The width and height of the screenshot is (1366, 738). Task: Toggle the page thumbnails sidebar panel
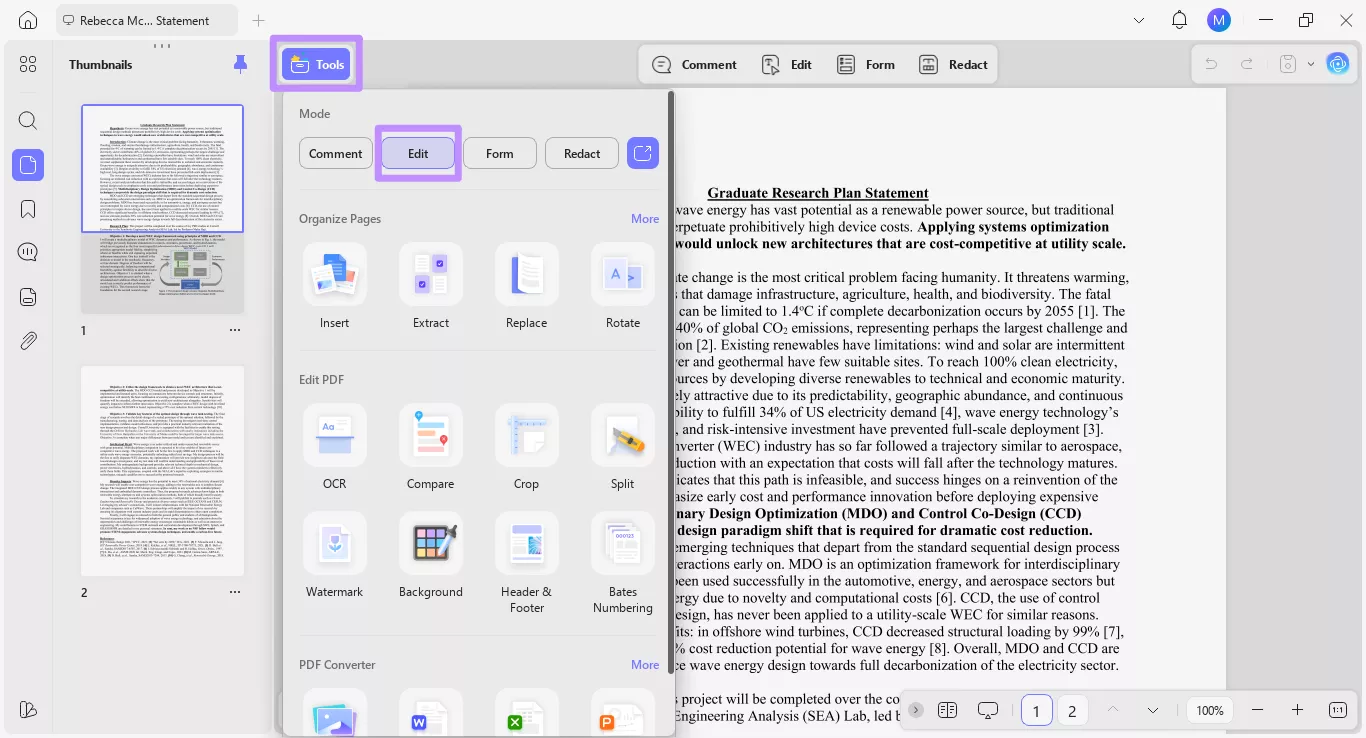(28, 165)
